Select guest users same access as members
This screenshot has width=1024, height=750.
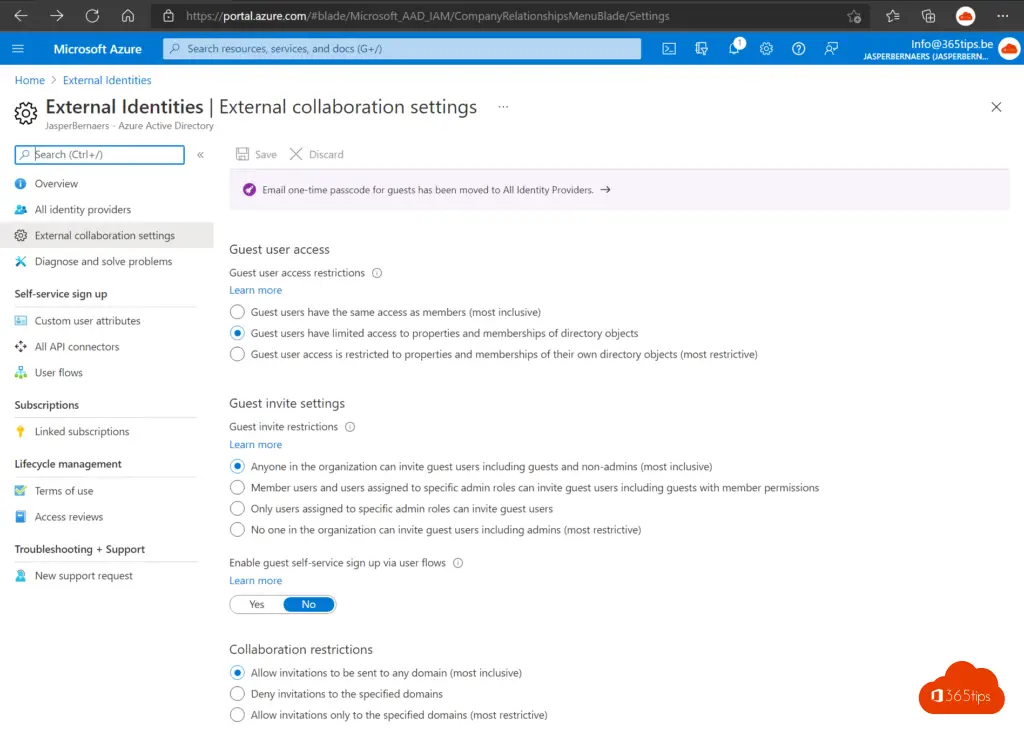coord(237,312)
